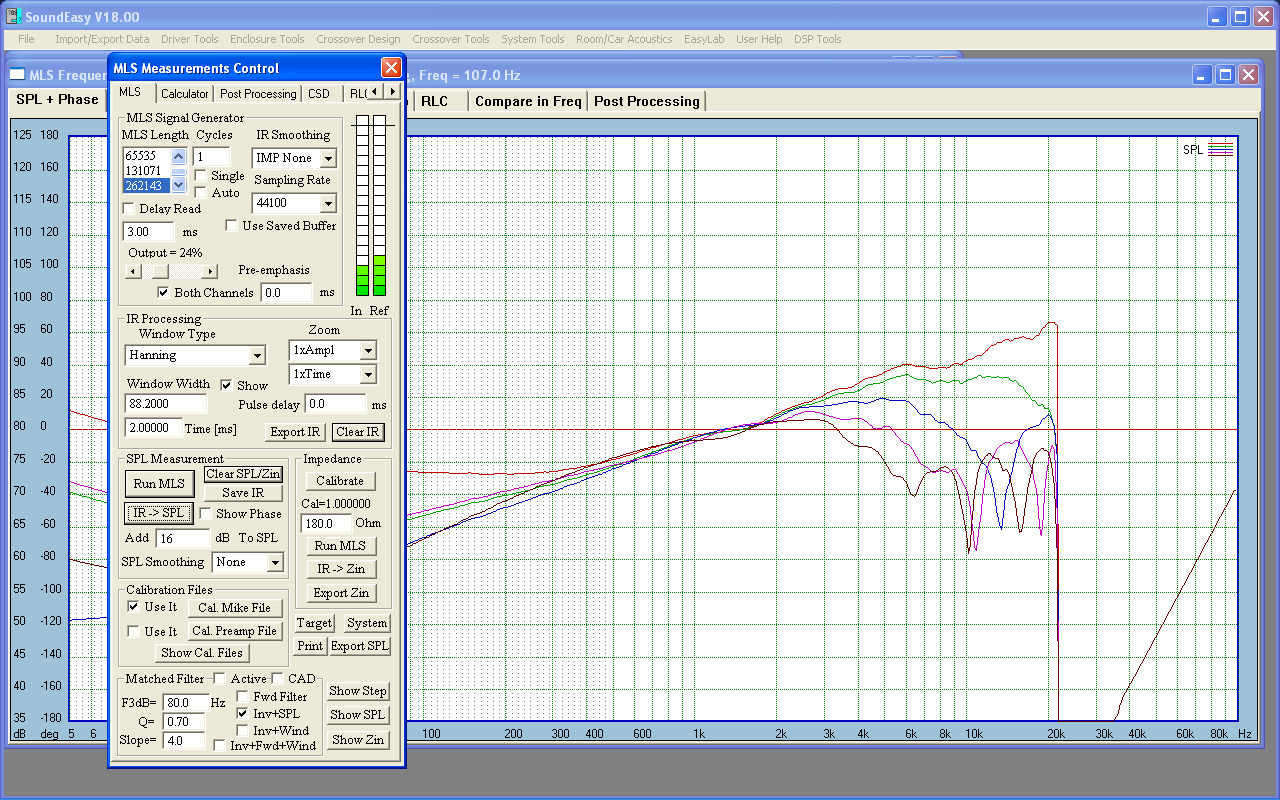Uncheck the Both Channels checkbox
This screenshot has width=1280, height=800.
point(164,293)
